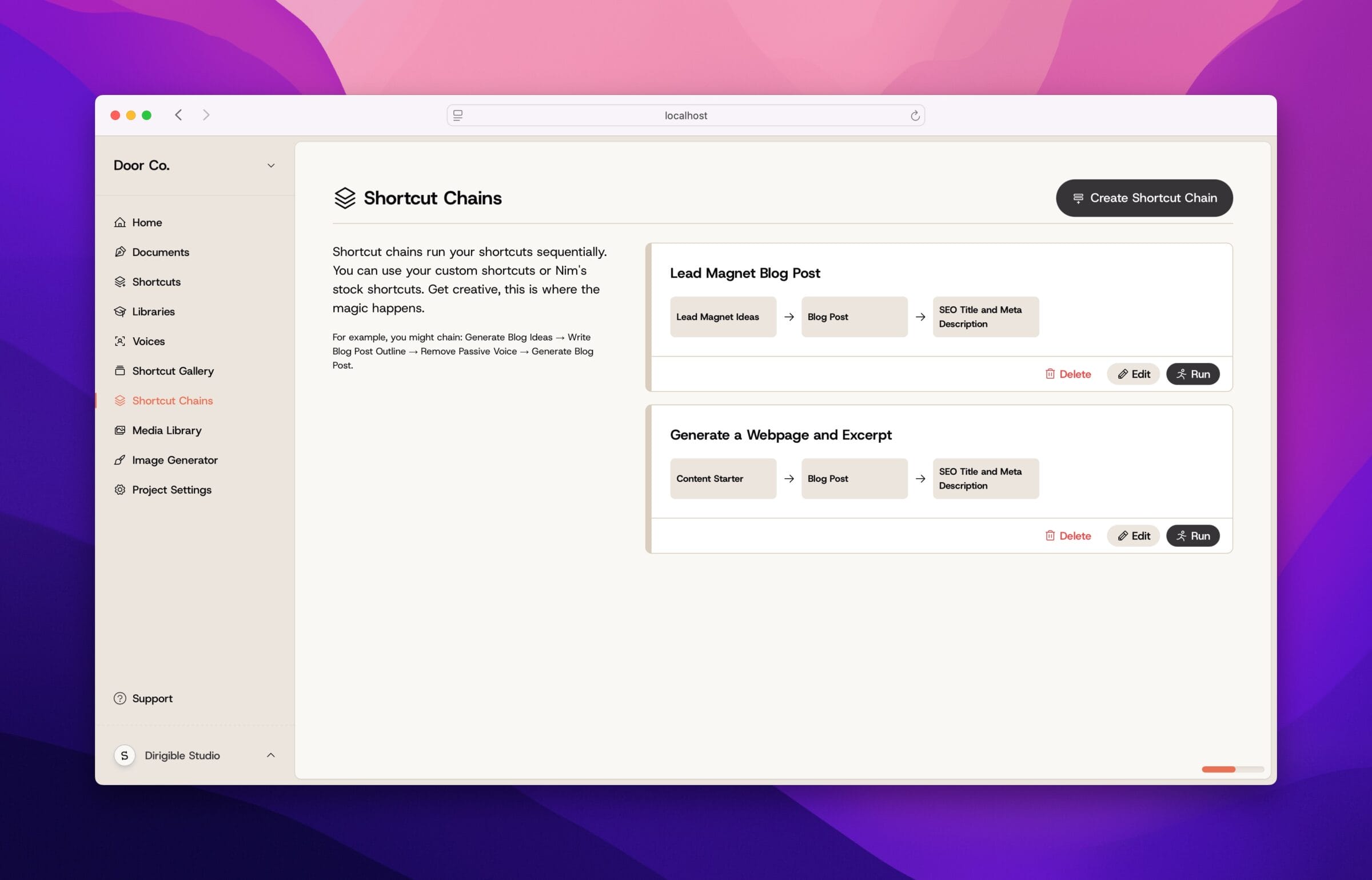The width and height of the screenshot is (1372, 880).
Task: Click the Media Library icon in sidebar
Action: (x=120, y=430)
